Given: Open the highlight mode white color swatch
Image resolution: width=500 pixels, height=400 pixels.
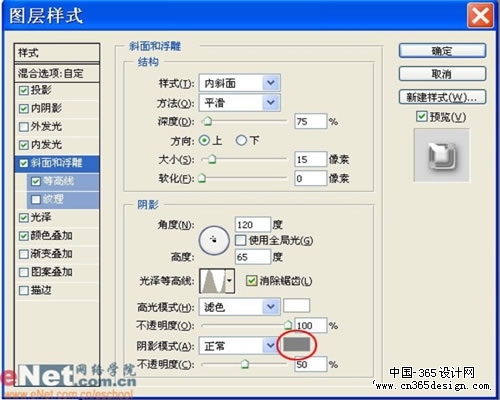Looking at the screenshot, I should [296, 305].
